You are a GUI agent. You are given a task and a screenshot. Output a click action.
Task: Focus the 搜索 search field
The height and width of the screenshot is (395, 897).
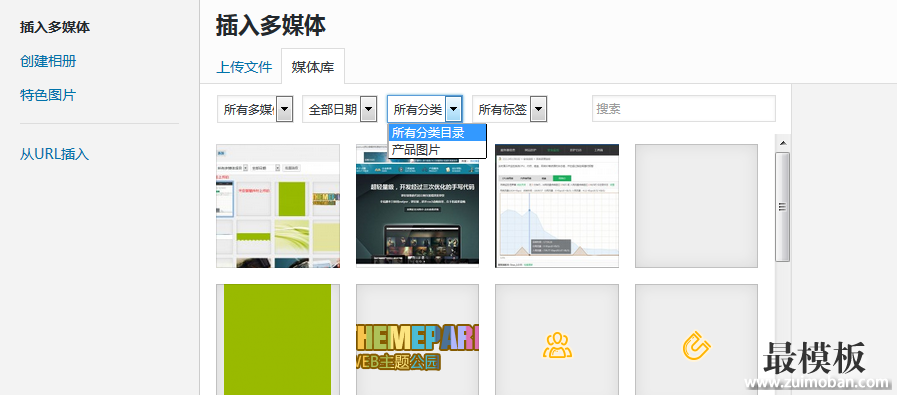[x=684, y=109]
